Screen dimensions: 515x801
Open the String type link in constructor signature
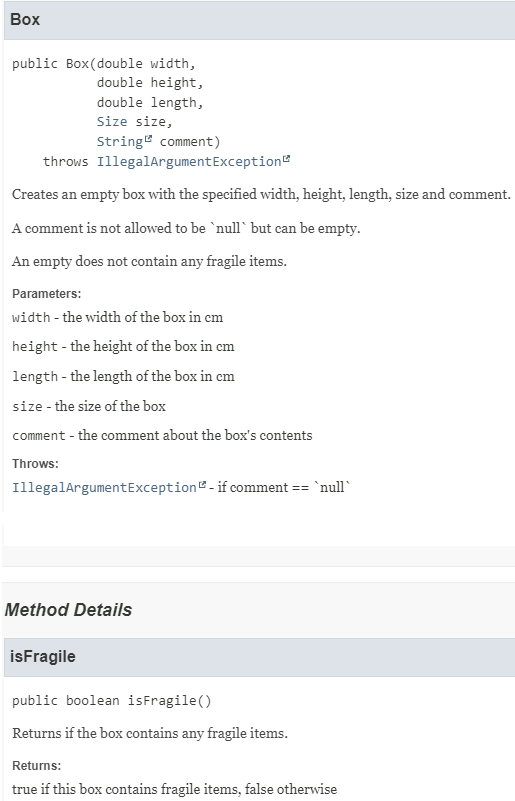click(x=120, y=142)
